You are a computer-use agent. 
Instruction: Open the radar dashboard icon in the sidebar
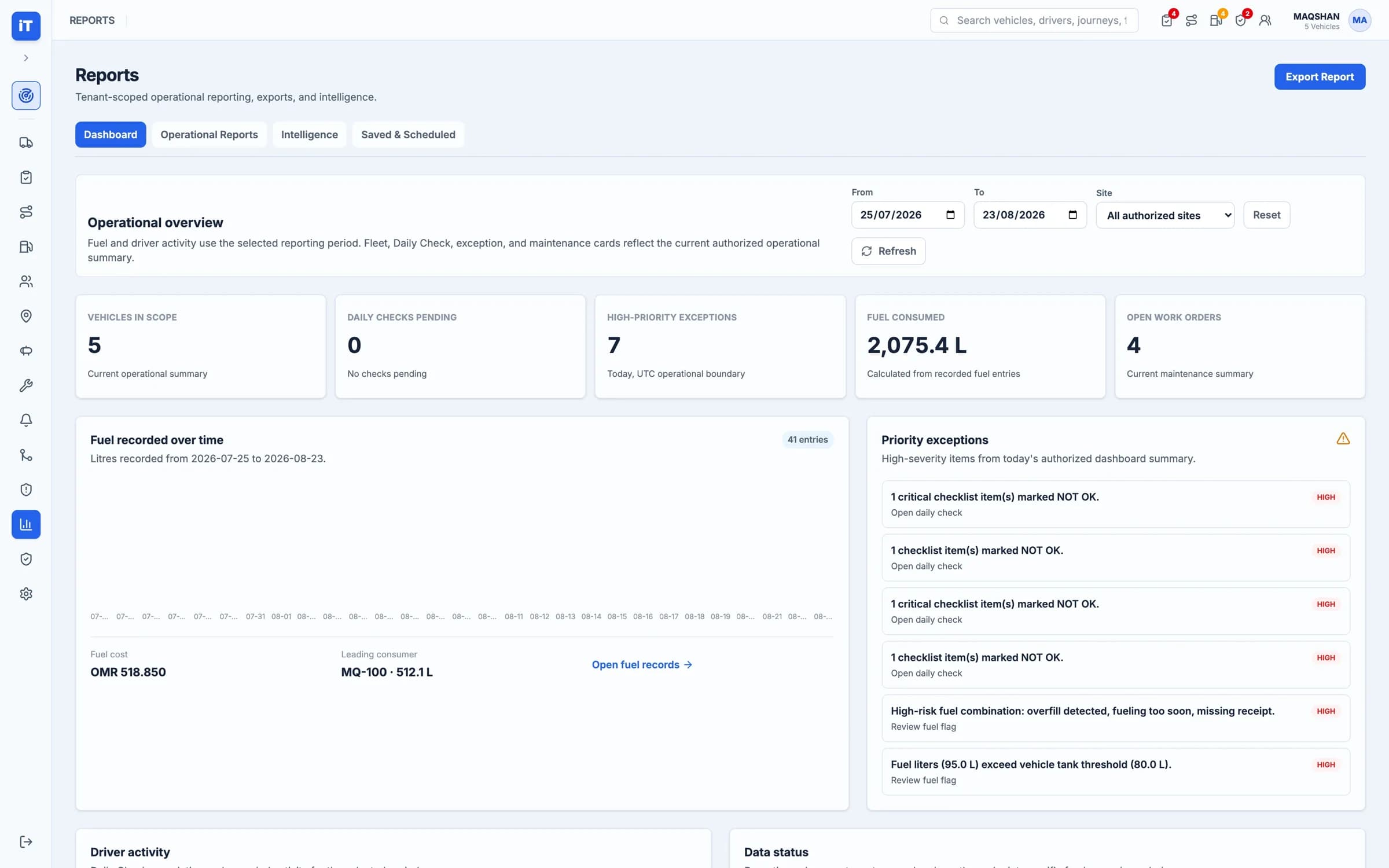pyautogui.click(x=26, y=95)
